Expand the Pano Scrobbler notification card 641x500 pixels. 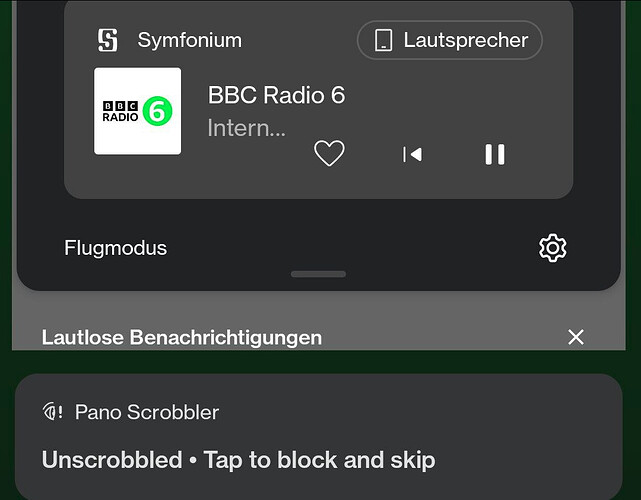pyautogui.click(x=319, y=437)
